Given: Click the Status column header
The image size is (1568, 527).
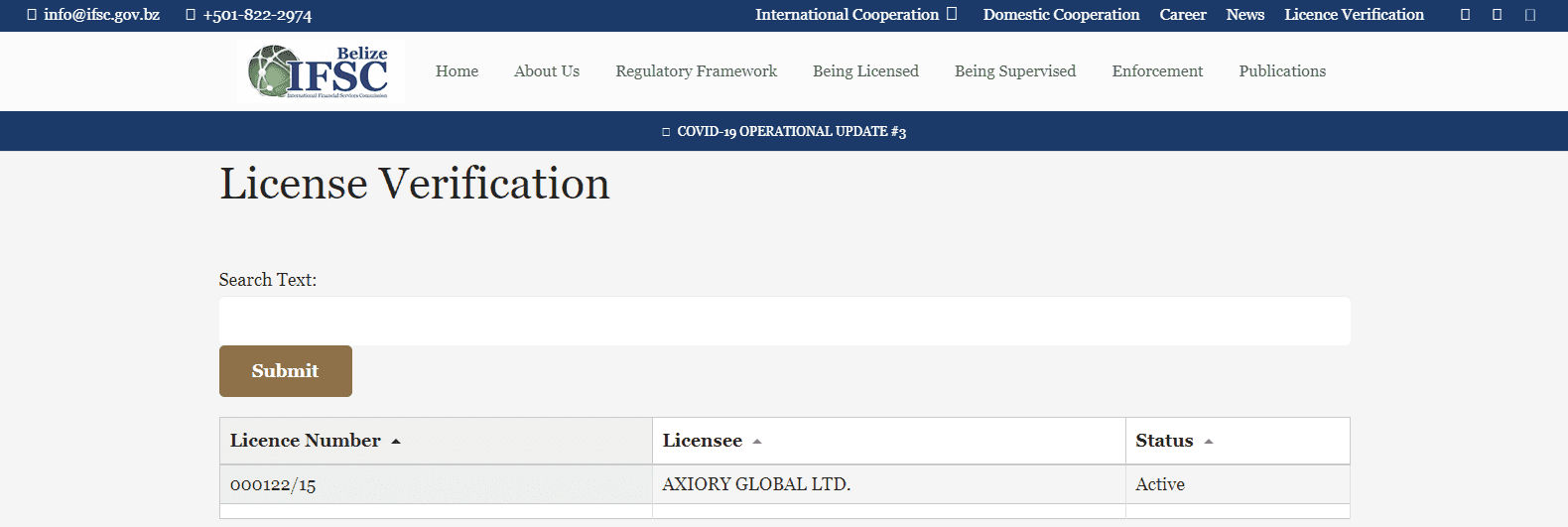Looking at the screenshot, I should (x=1238, y=441).
